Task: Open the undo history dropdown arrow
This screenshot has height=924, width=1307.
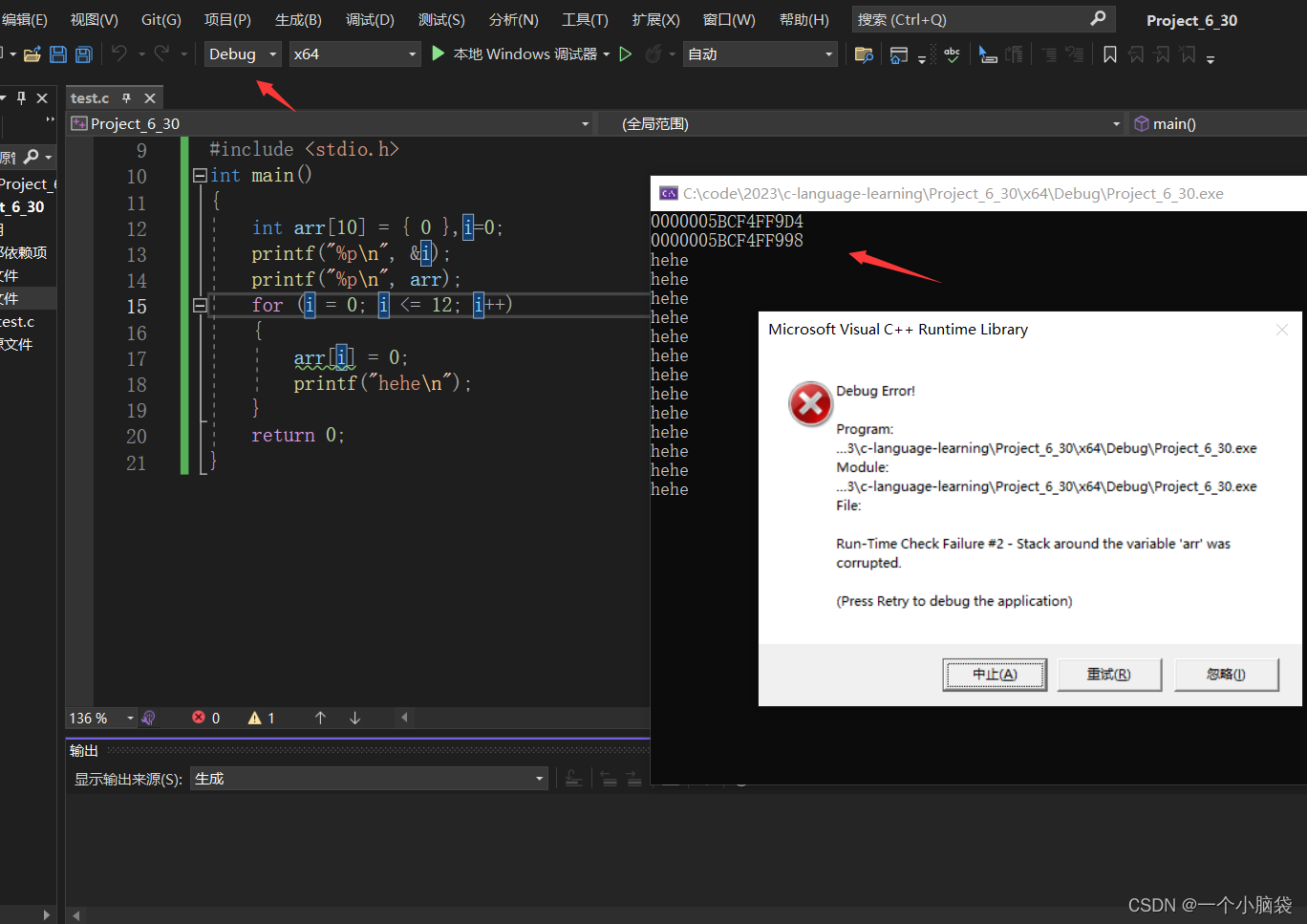Action: pos(141,54)
